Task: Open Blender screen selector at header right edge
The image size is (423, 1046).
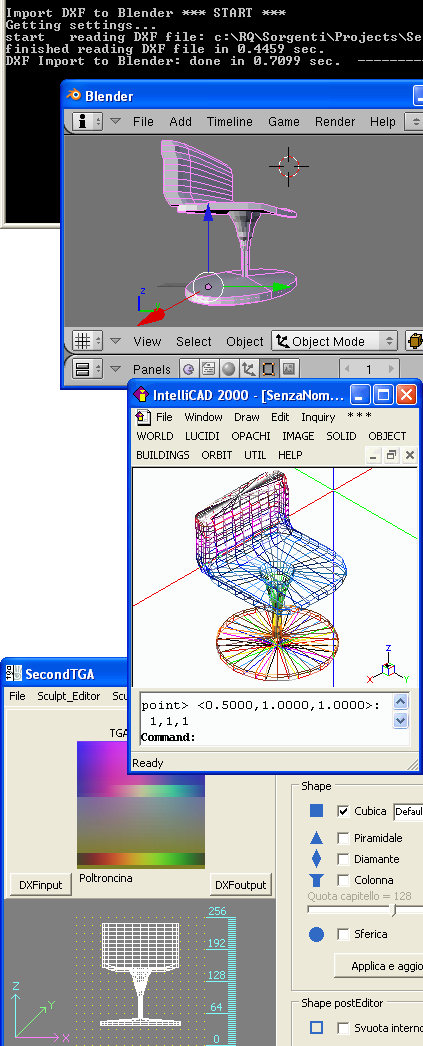Action: click(415, 121)
